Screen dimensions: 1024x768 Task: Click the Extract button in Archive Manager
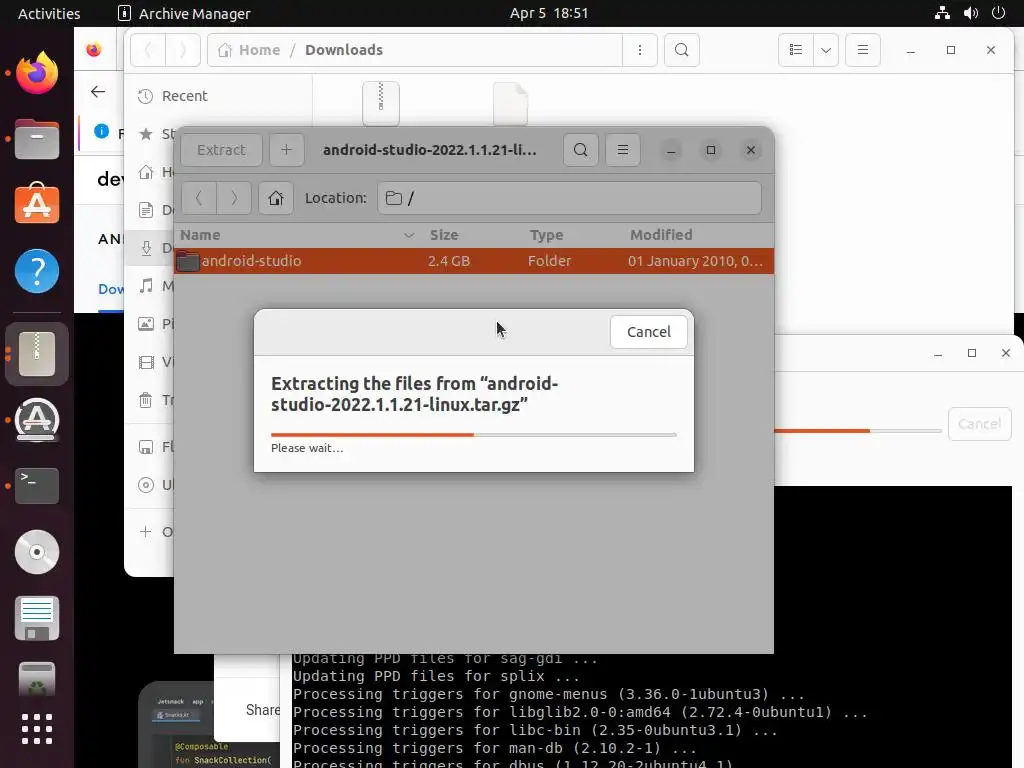pyautogui.click(x=221, y=150)
